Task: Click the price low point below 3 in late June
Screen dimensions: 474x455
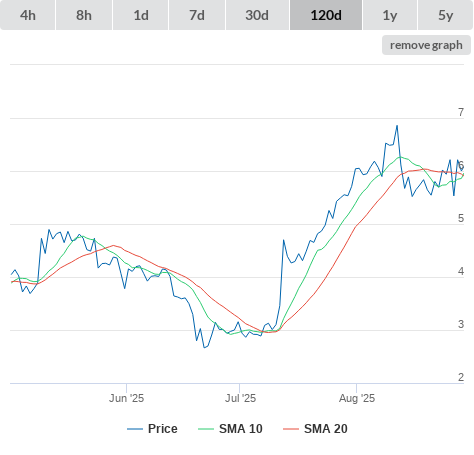Action: pyautogui.click(x=204, y=348)
